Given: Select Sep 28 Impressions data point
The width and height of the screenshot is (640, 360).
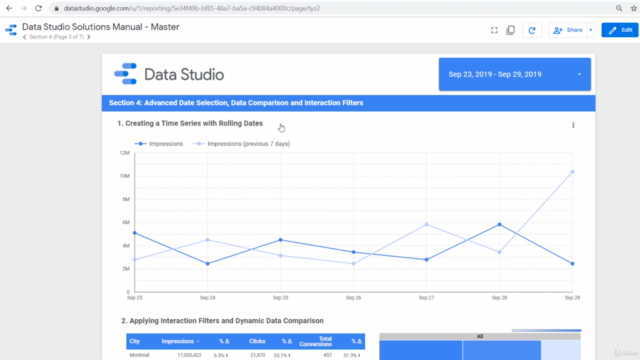Looking at the screenshot, I should click(499, 224).
